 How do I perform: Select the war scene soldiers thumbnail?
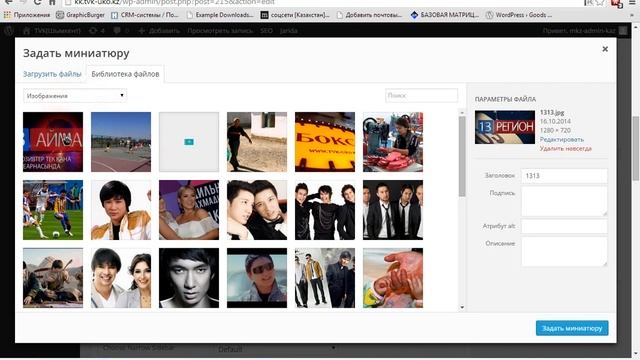[53, 278]
